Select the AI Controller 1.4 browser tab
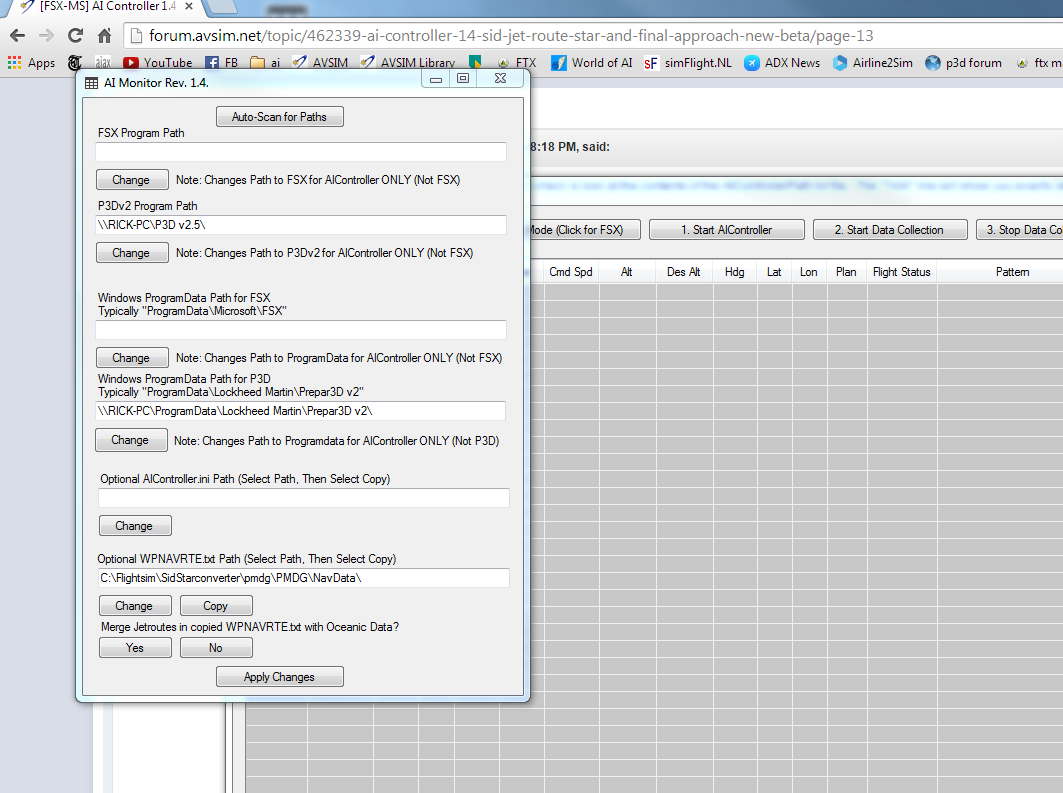The image size is (1063, 793). click(102, 6)
